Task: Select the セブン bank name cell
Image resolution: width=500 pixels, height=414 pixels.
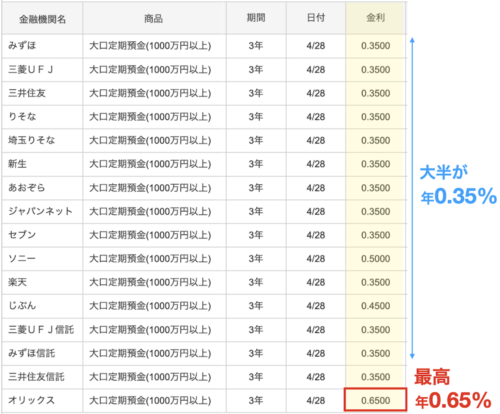Action: 42,235
